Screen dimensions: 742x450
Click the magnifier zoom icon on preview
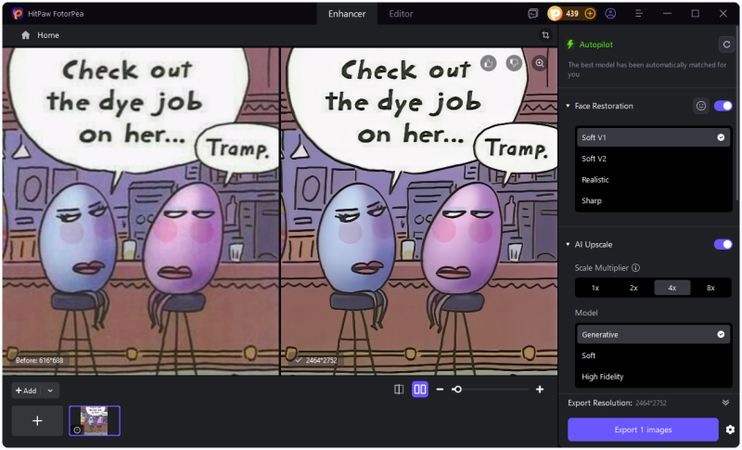tap(540, 63)
